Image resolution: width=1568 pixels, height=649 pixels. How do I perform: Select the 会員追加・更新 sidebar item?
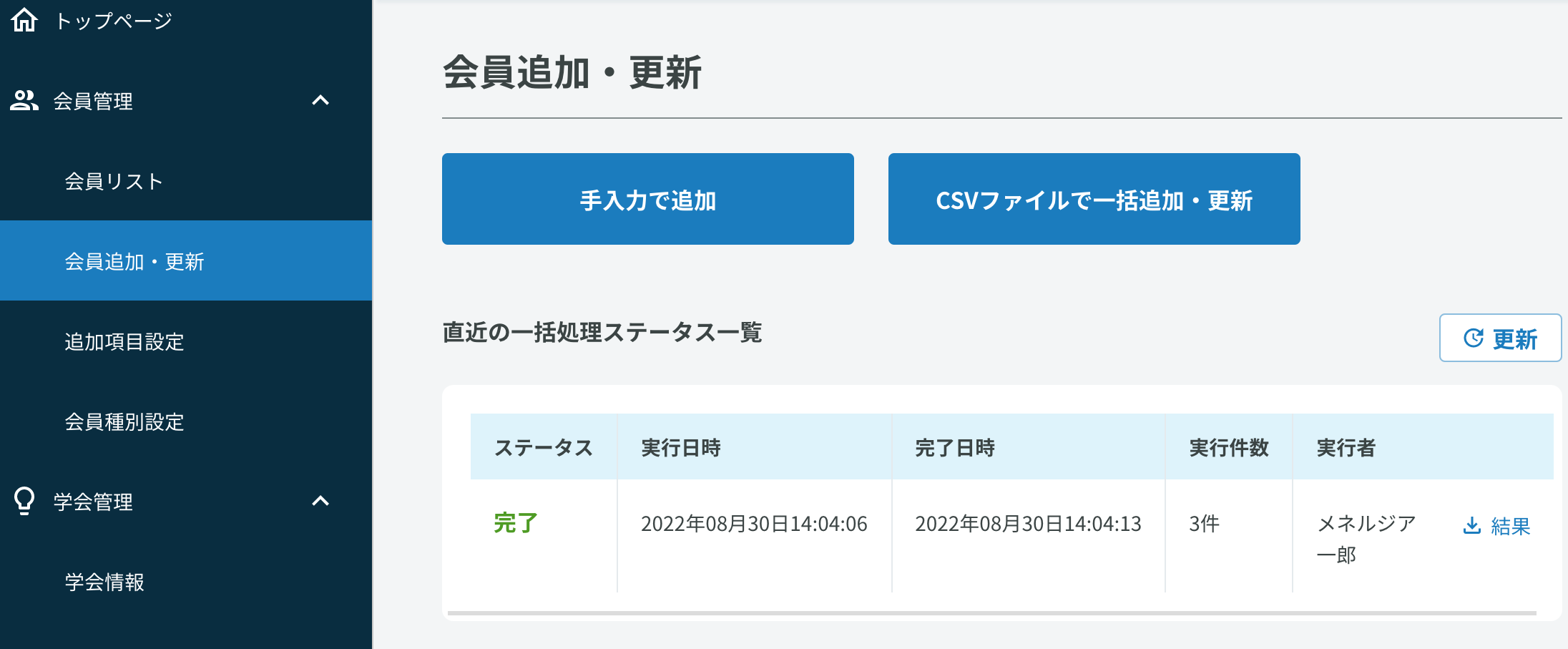pos(134,262)
